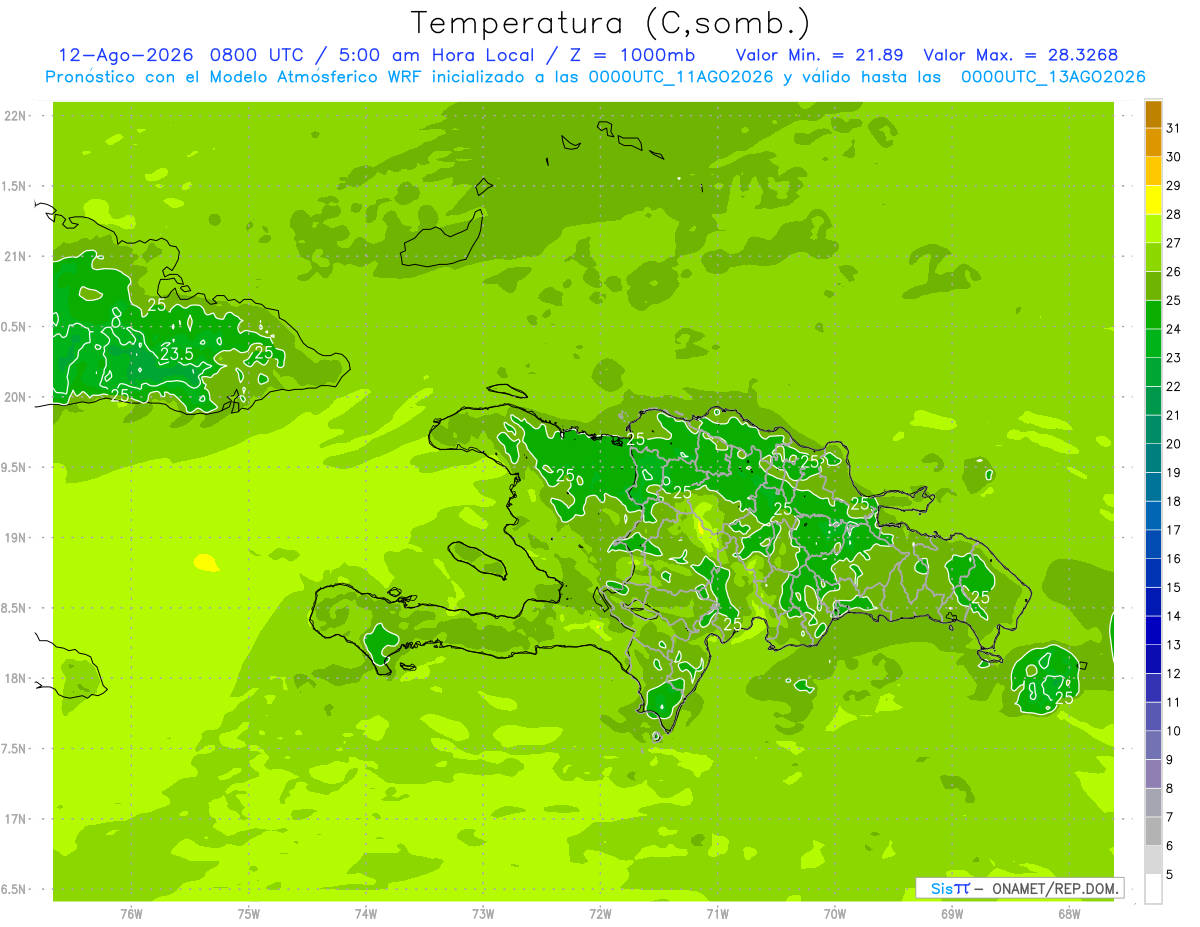Click the "17N" latitude axis label
Viewport: 1200px width, 927px height.
[x=16, y=819]
